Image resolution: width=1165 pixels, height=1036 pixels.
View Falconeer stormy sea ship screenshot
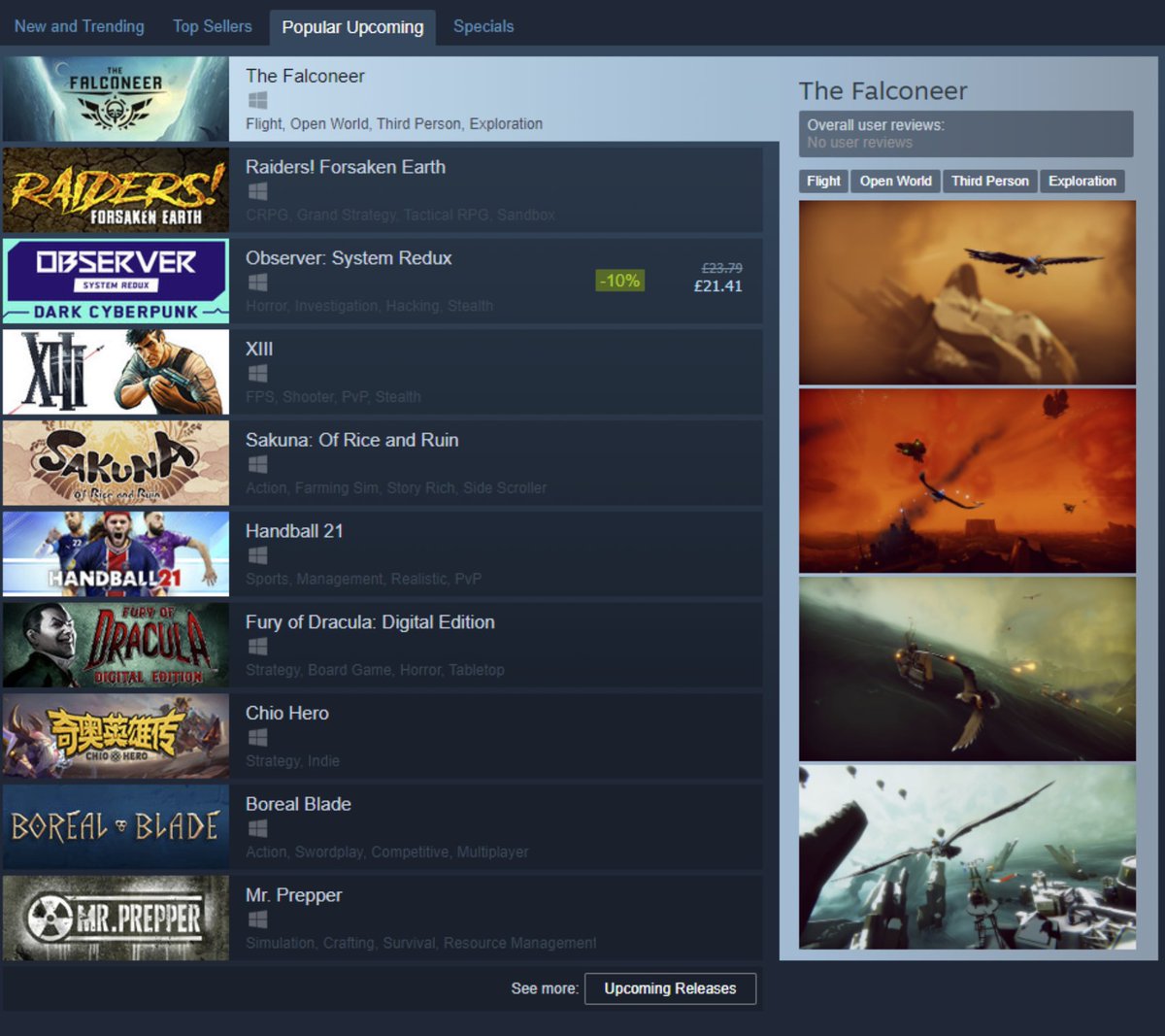pos(967,669)
